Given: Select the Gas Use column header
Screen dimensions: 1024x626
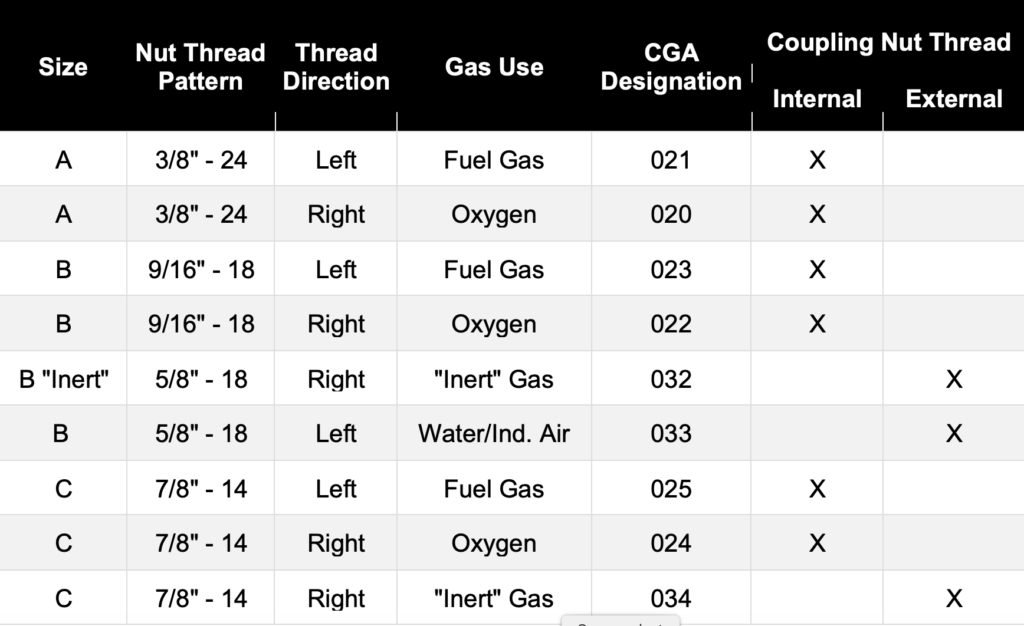Looking at the screenshot, I should [494, 67].
